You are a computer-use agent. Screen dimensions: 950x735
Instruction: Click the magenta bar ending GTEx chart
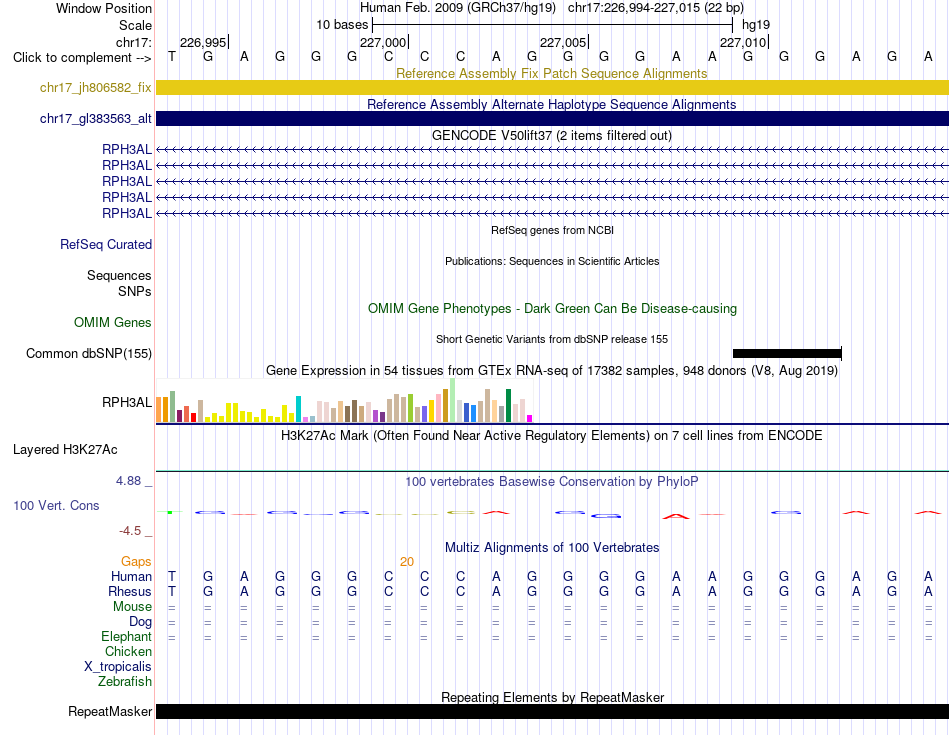coord(530,418)
